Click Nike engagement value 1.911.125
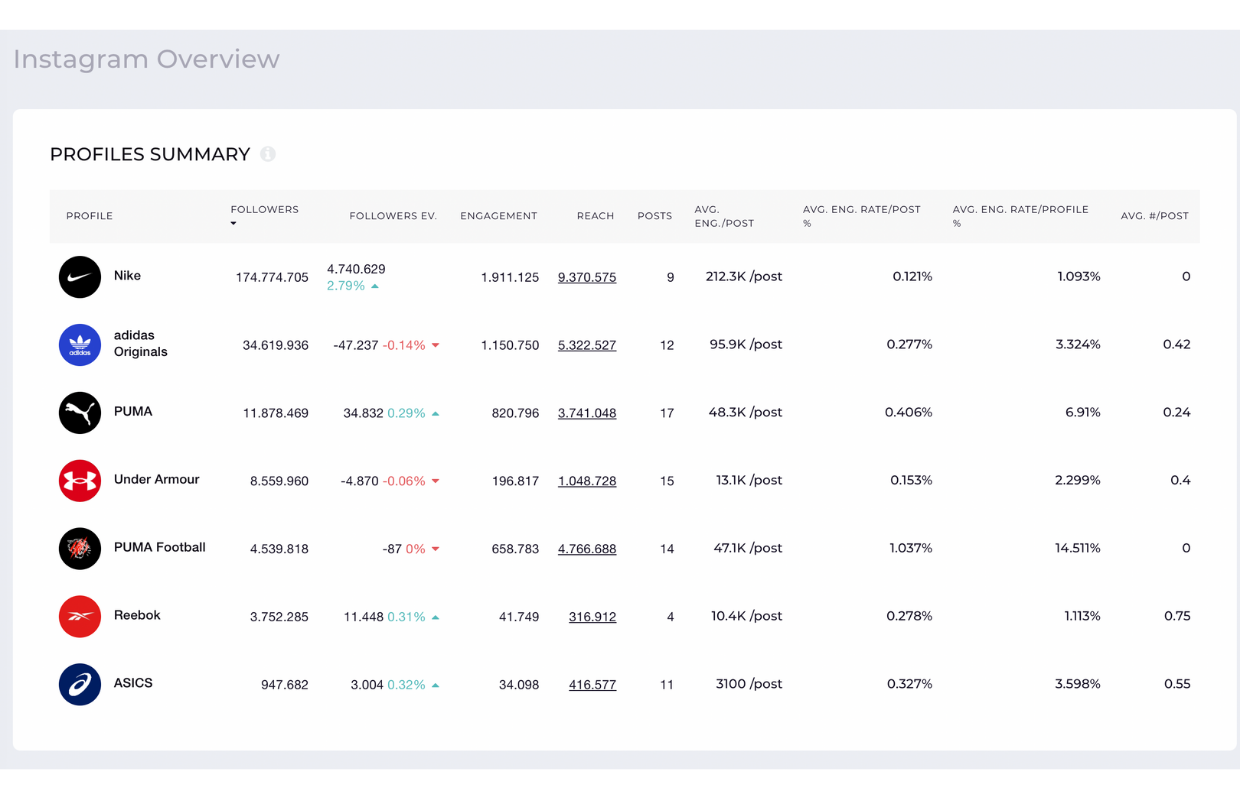1240x800 pixels. click(x=510, y=277)
